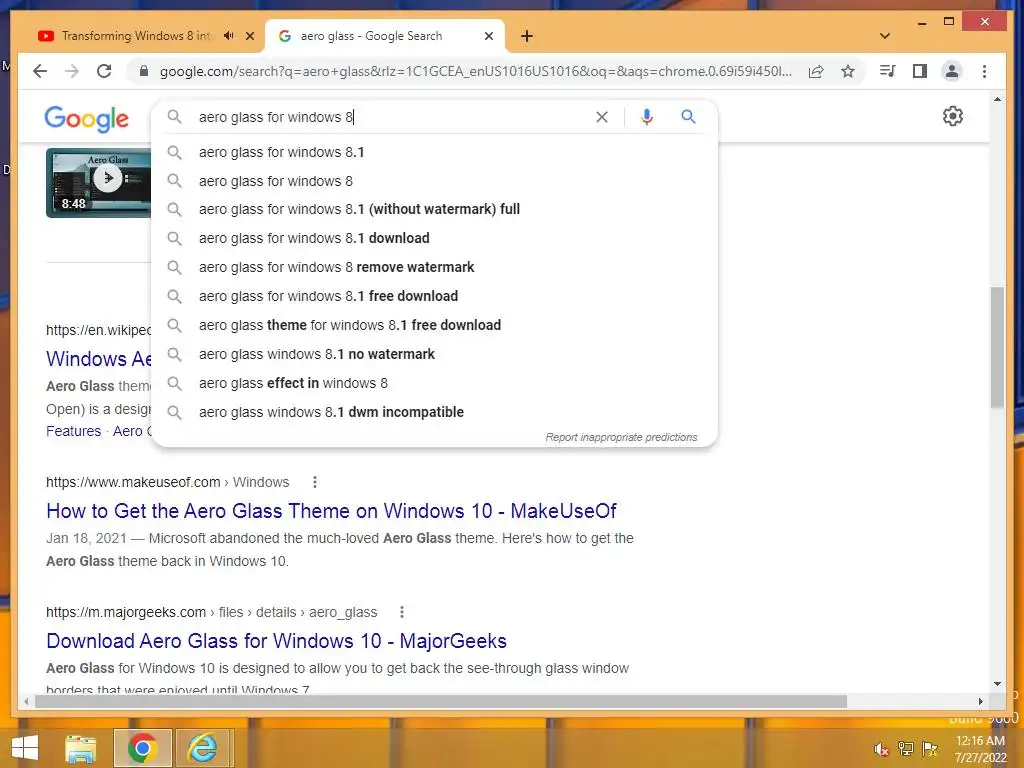Image resolution: width=1024 pixels, height=768 pixels.
Task: Pick suggestion windows 8.1 dwm incompatible
Action: [x=434, y=412]
